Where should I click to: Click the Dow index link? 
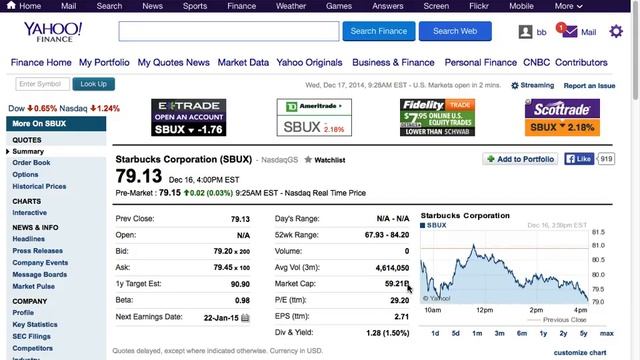point(17,109)
